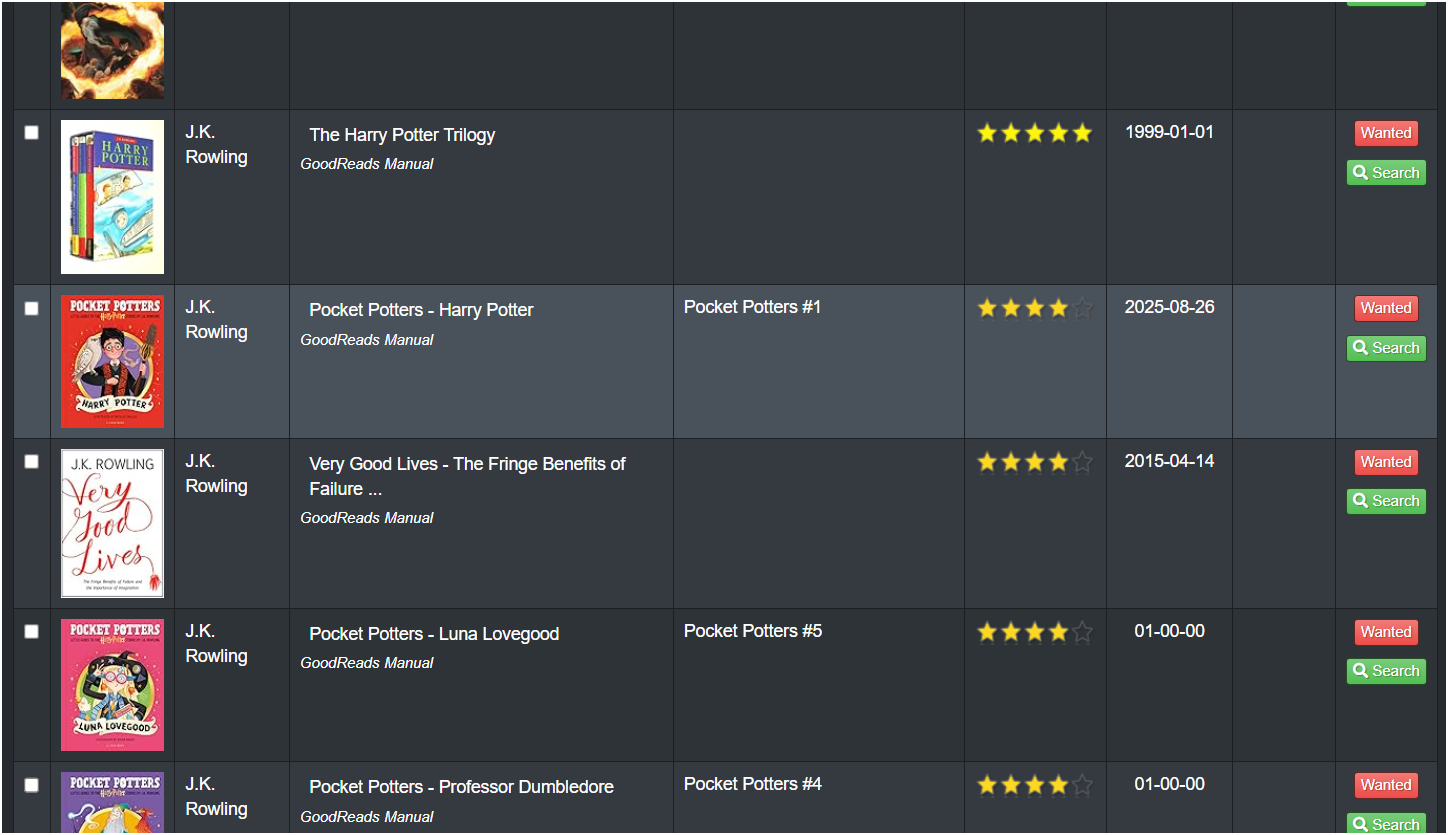
Task: Click Wanted badge for Professor Dumbledore book
Action: click(1386, 785)
